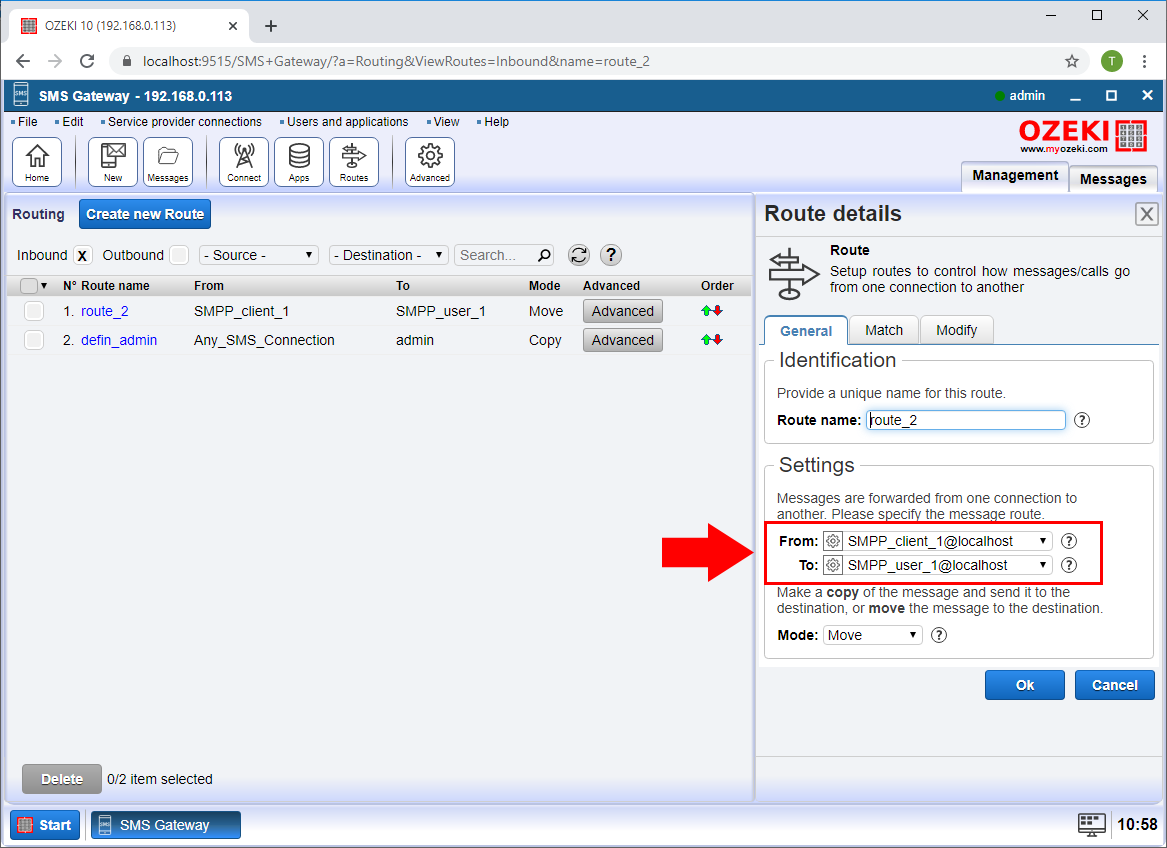Go back in browser
1167x848 pixels.
tap(23, 61)
